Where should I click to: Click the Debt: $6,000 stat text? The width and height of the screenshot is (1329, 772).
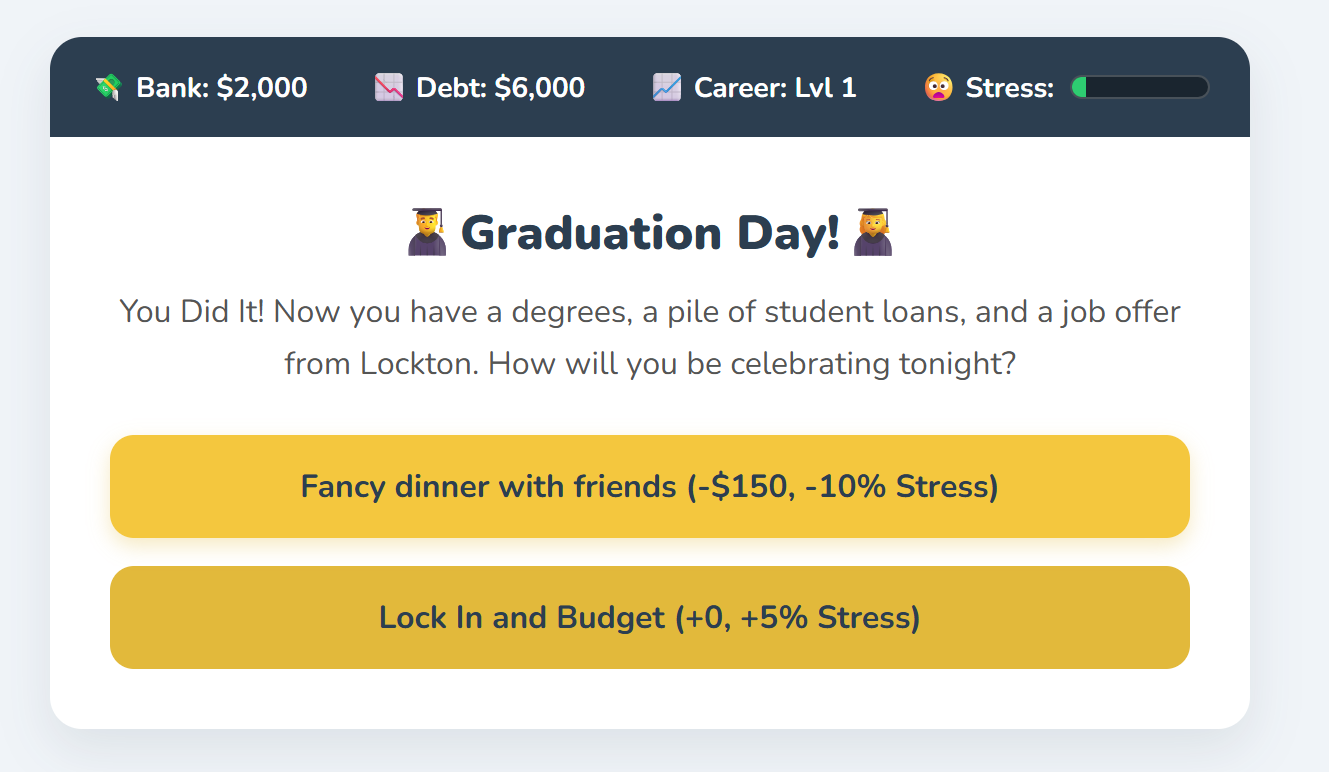500,88
